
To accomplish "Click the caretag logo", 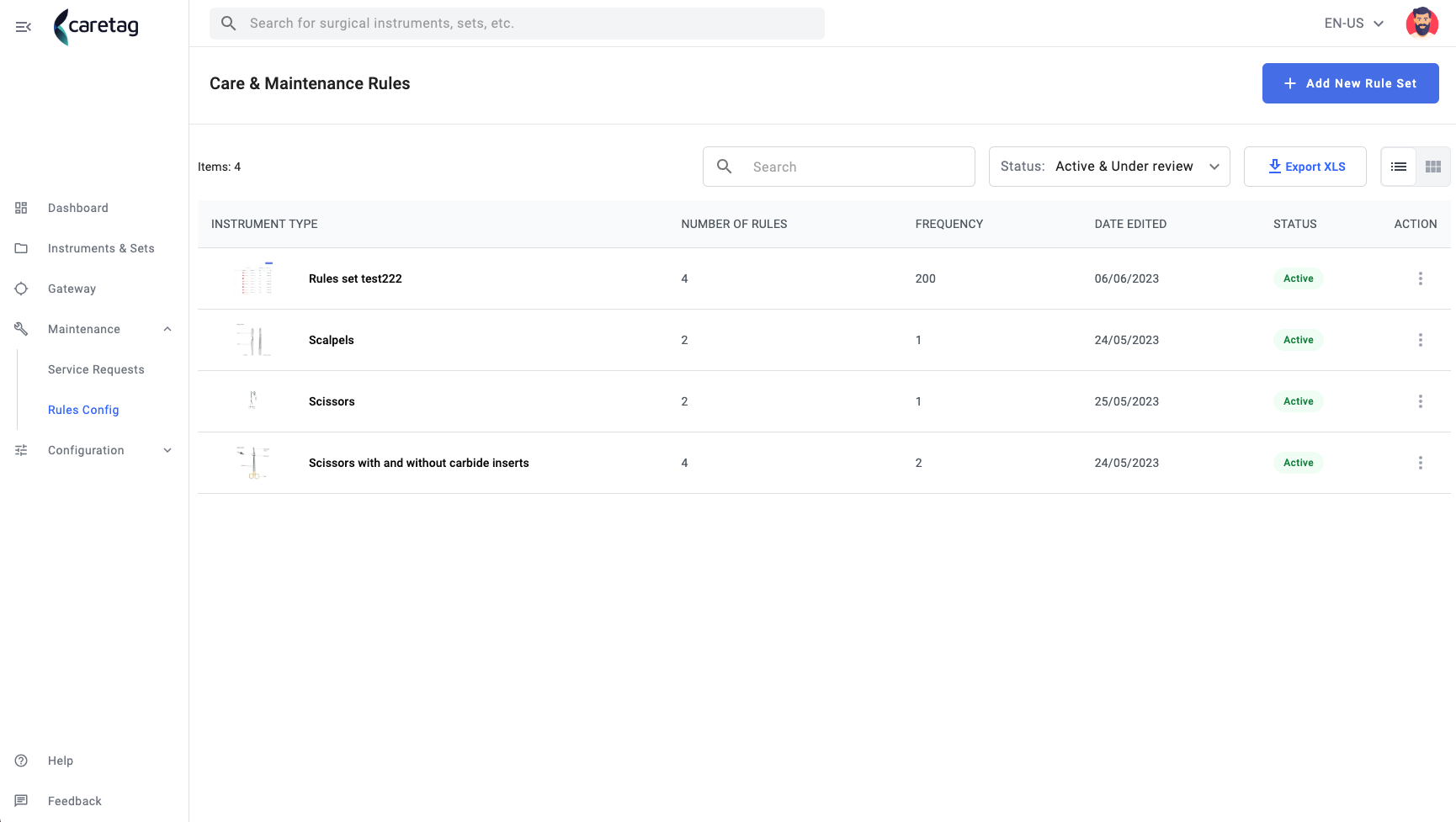I will click(96, 27).
